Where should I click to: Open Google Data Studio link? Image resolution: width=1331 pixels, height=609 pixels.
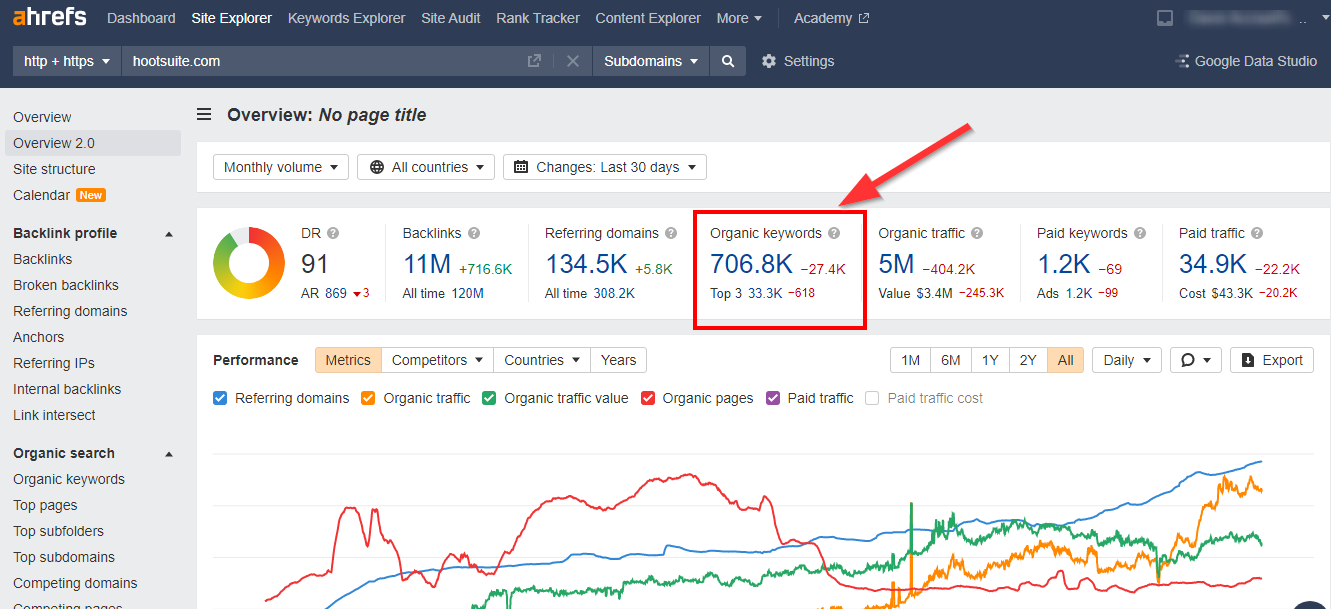1246,61
